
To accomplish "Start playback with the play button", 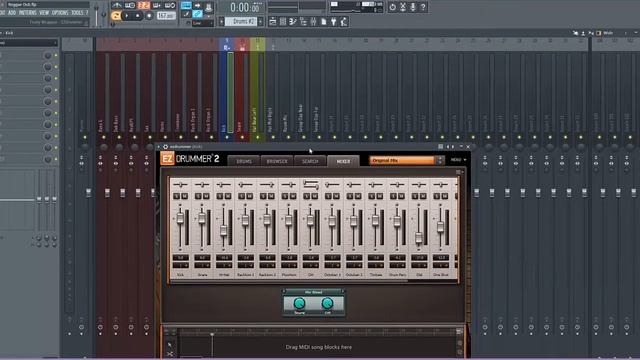I will (127, 16).
